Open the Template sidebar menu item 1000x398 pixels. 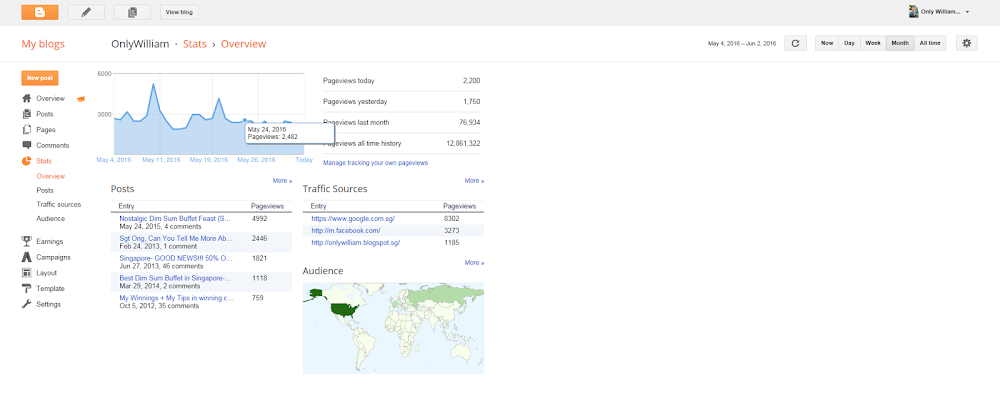coord(50,288)
